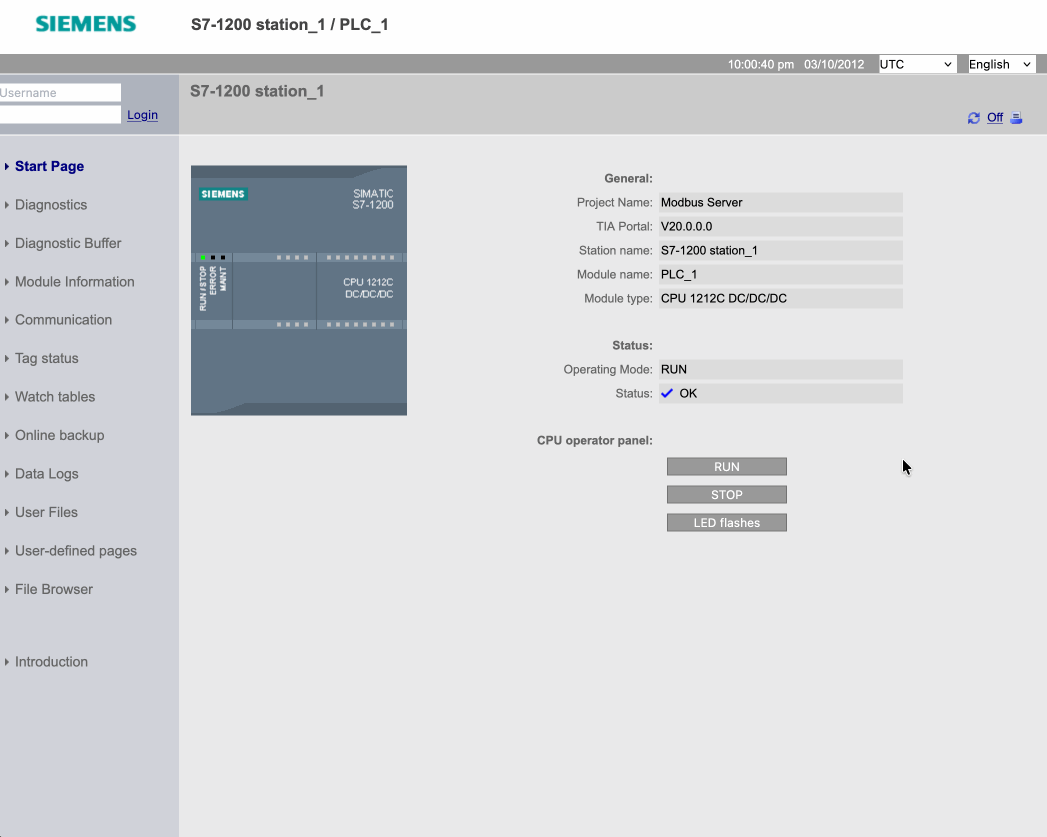The image size is (1047, 837).
Task: Click the Operating Mode value RUN
Action: click(x=780, y=369)
